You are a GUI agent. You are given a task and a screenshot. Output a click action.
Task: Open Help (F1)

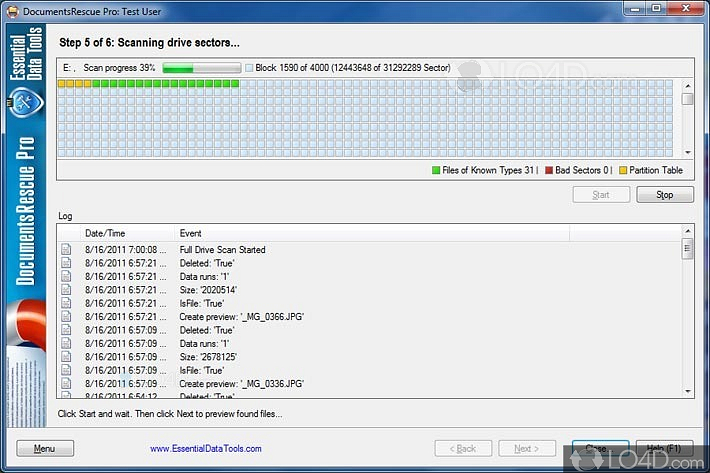point(664,449)
